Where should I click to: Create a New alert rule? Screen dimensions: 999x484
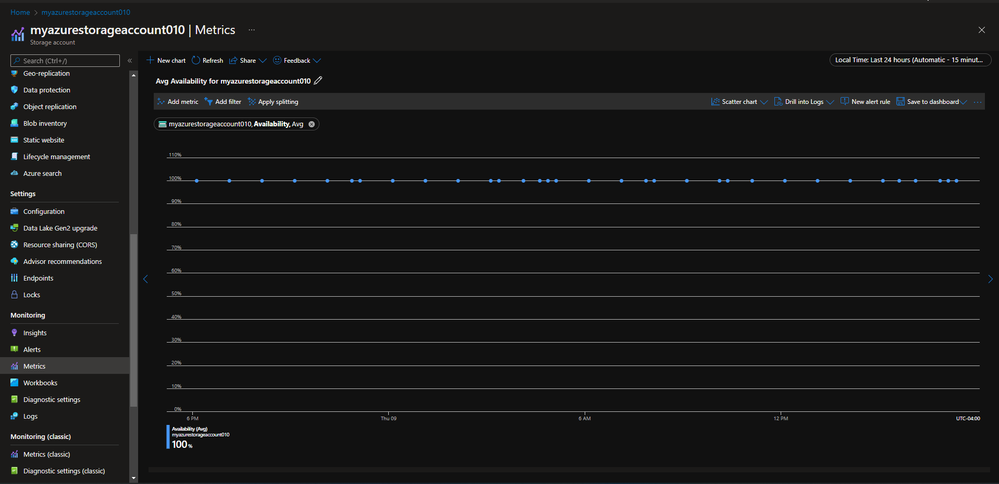coord(865,102)
